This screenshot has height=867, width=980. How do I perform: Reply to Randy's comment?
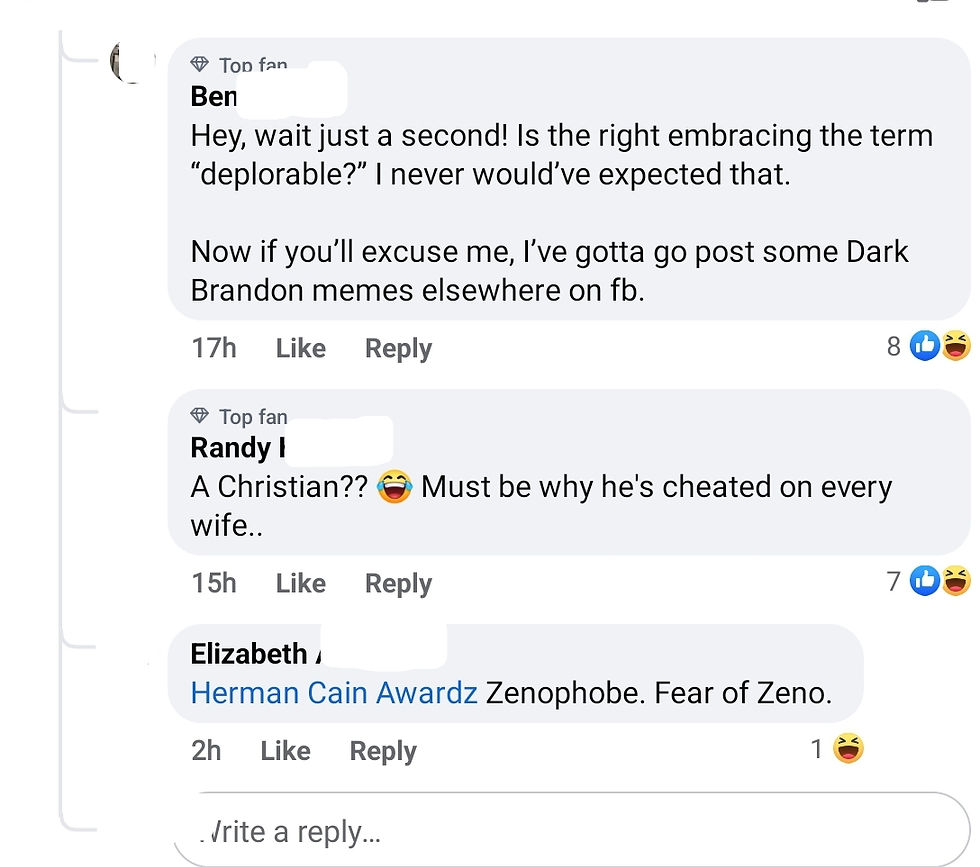point(398,583)
